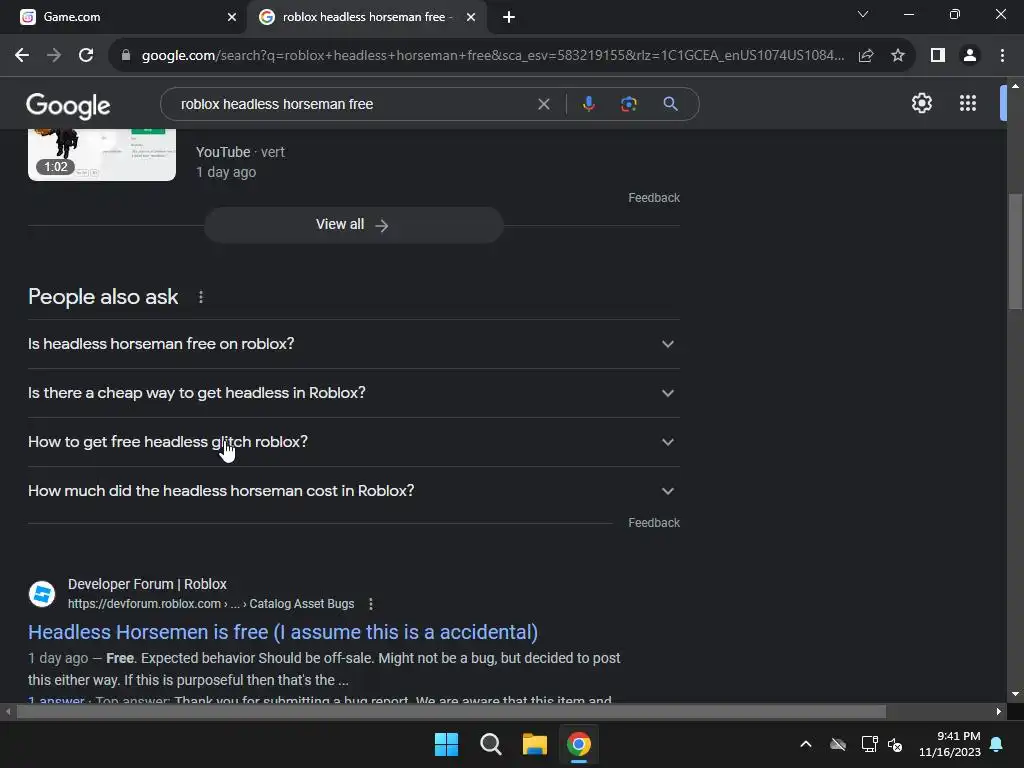Viewport: 1024px width, 768px height.
Task: Expand 'How to get free headless glitch roblox?'
Action: (x=353, y=442)
